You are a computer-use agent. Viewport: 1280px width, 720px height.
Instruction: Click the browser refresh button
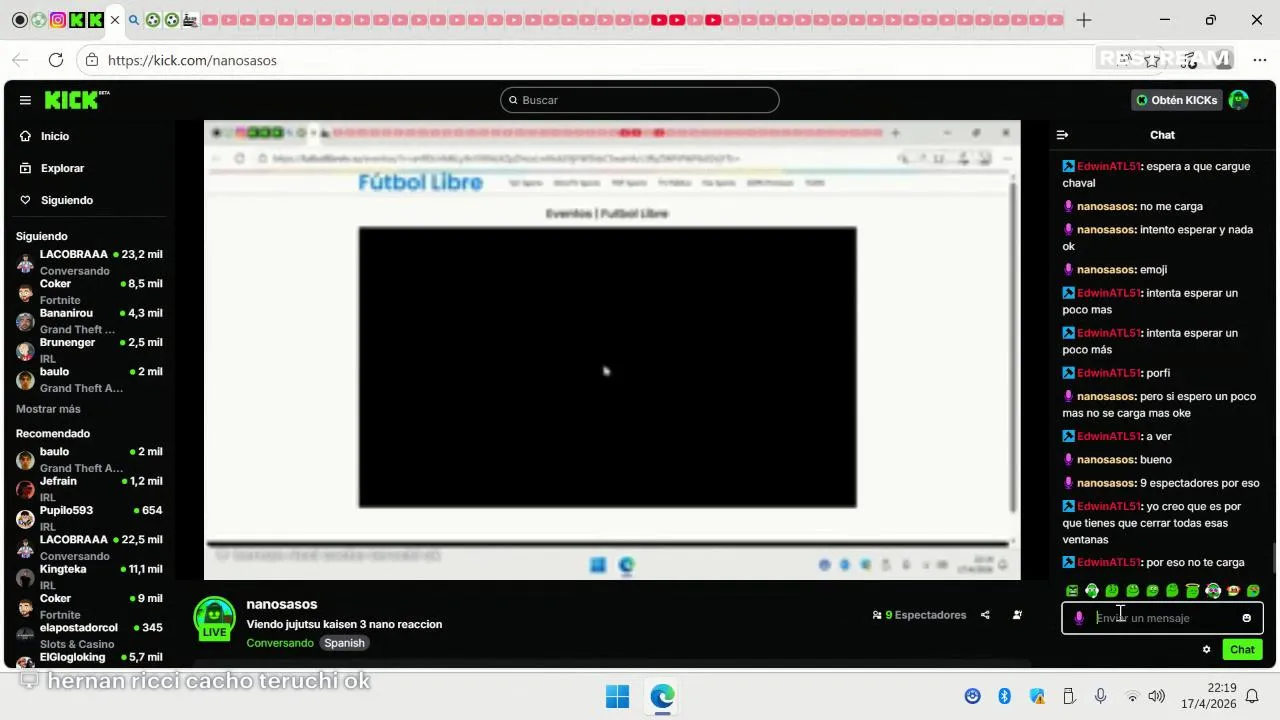(x=56, y=60)
